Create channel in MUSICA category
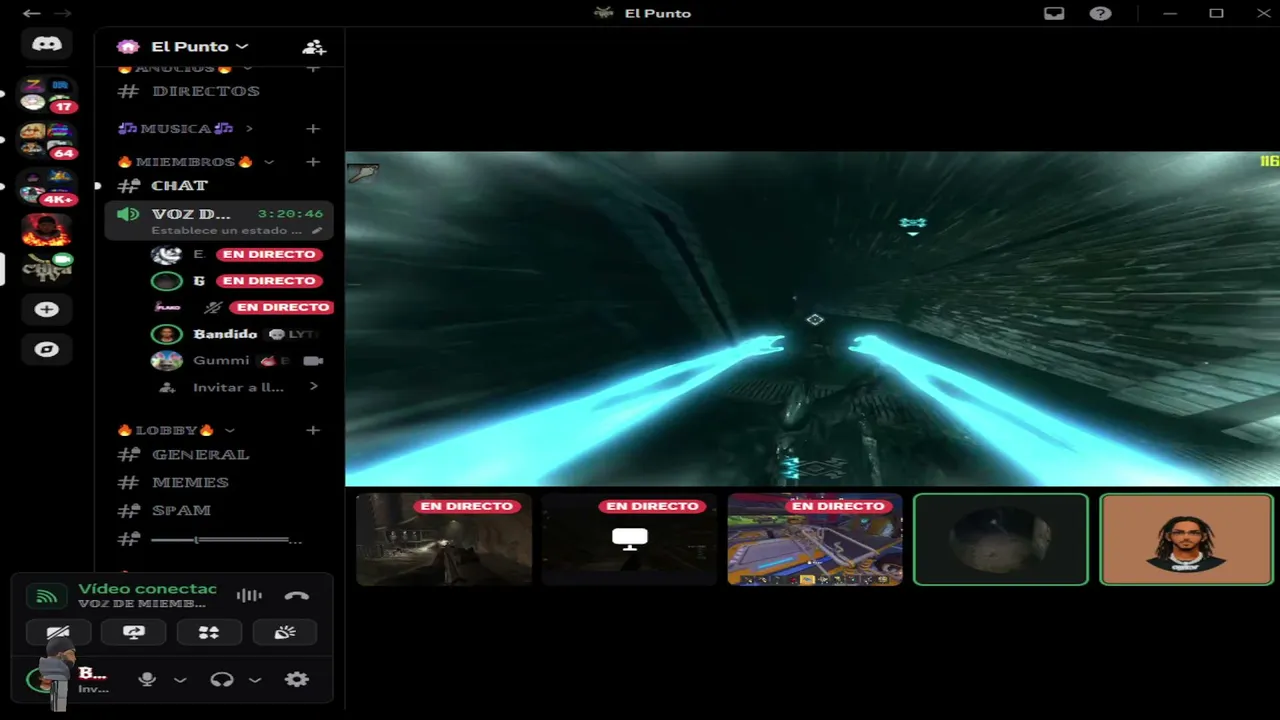Screen dimensions: 1280x720 (313, 129)
